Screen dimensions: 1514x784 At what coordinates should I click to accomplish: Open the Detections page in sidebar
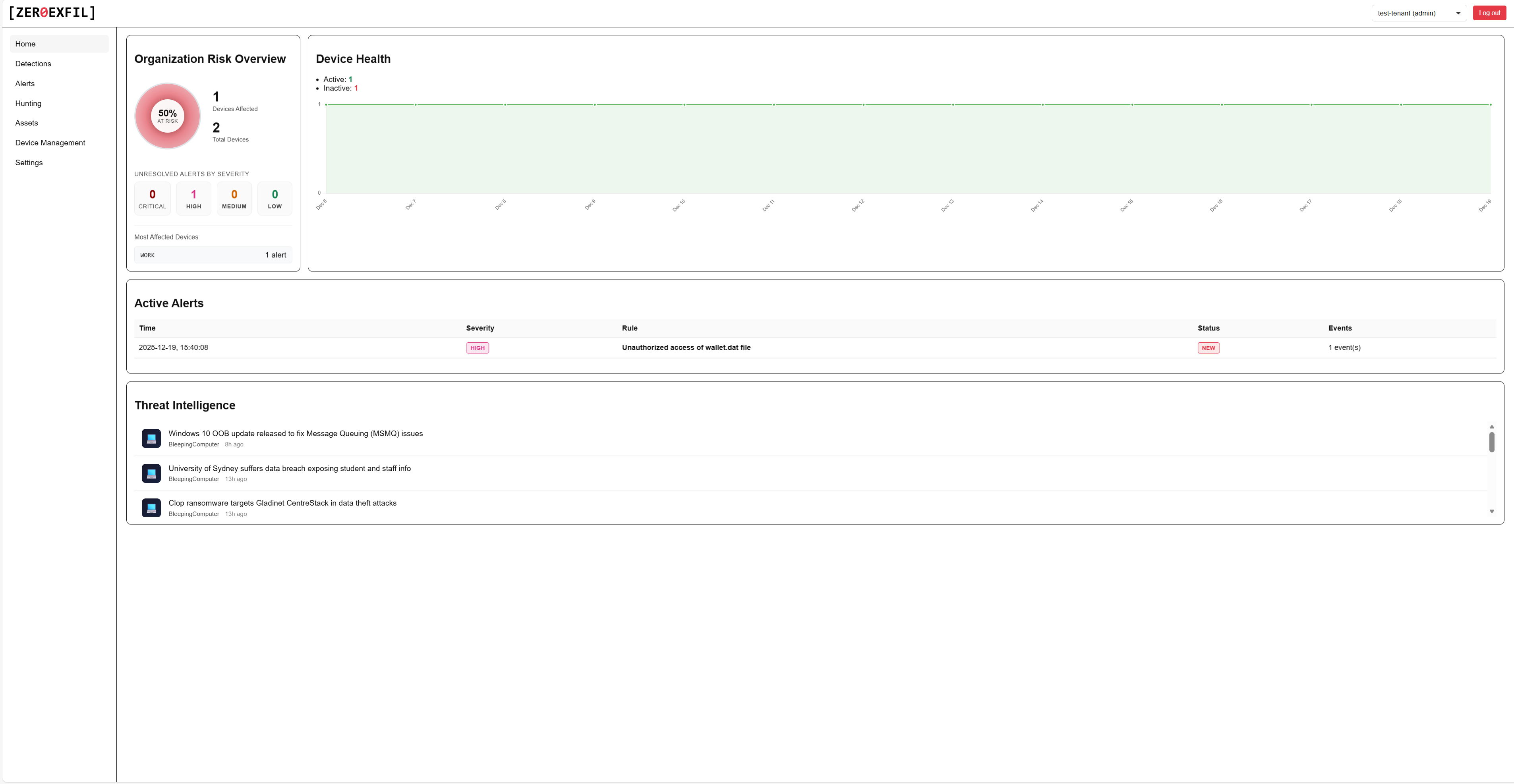pyautogui.click(x=33, y=64)
